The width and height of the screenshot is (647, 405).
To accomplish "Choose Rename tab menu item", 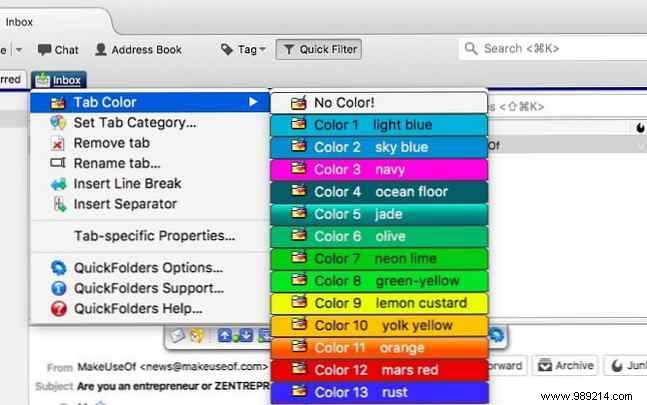I will coord(150,163).
